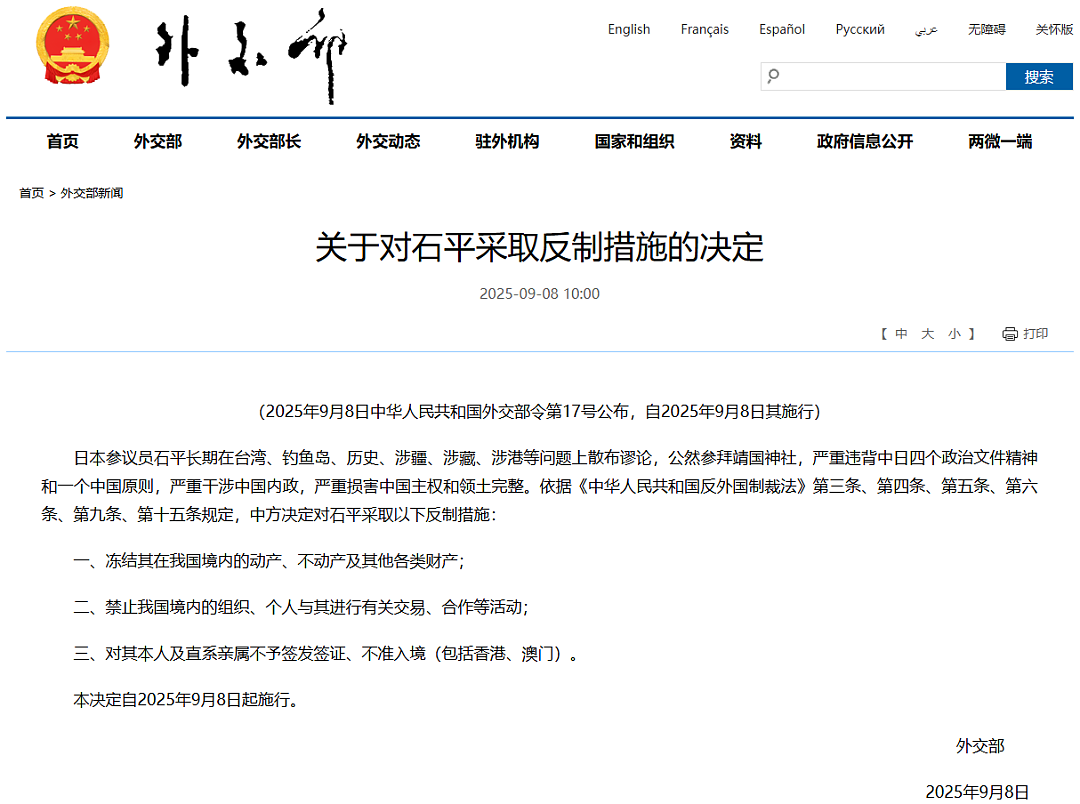The image size is (1080, 804).
Task: Switch site language to English
Action: pos(628,29)
